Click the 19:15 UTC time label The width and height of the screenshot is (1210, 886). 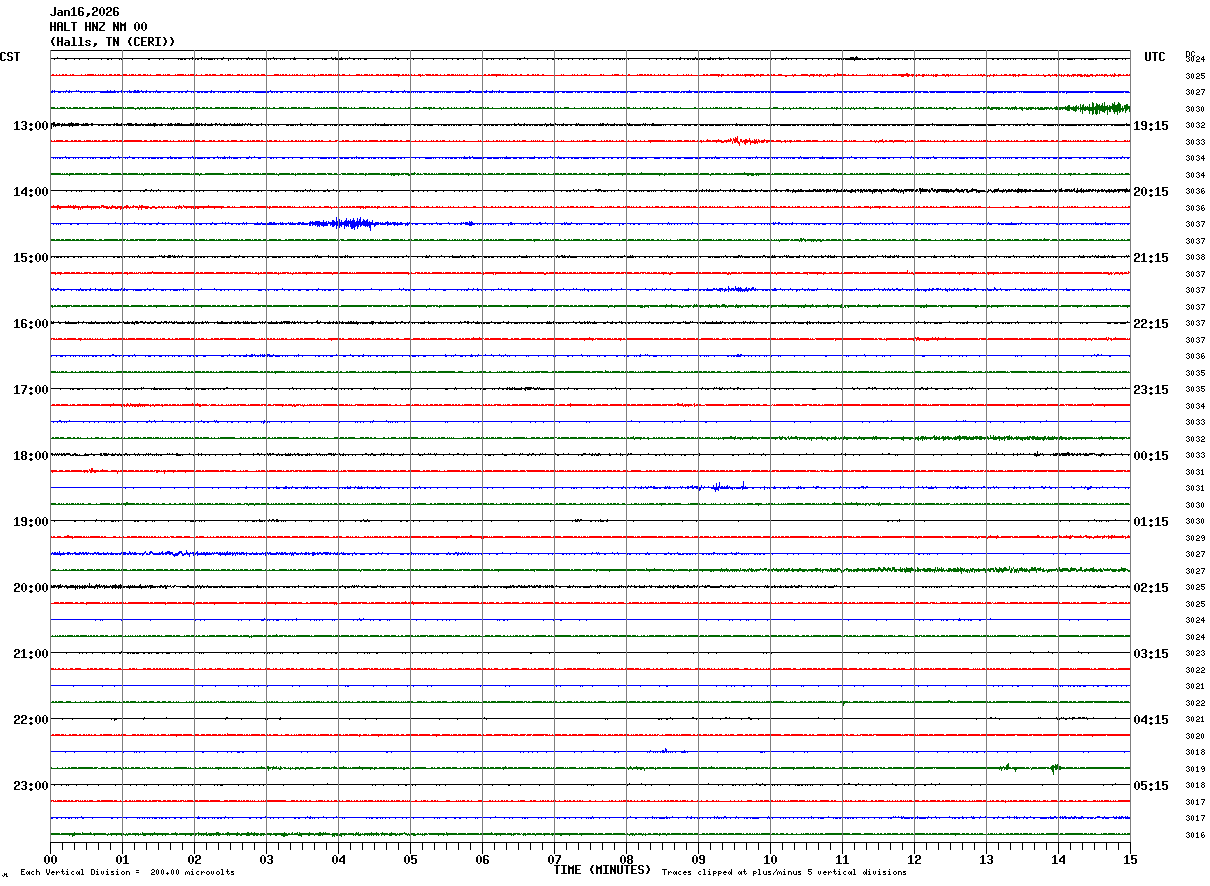(x=1151, y=126)
